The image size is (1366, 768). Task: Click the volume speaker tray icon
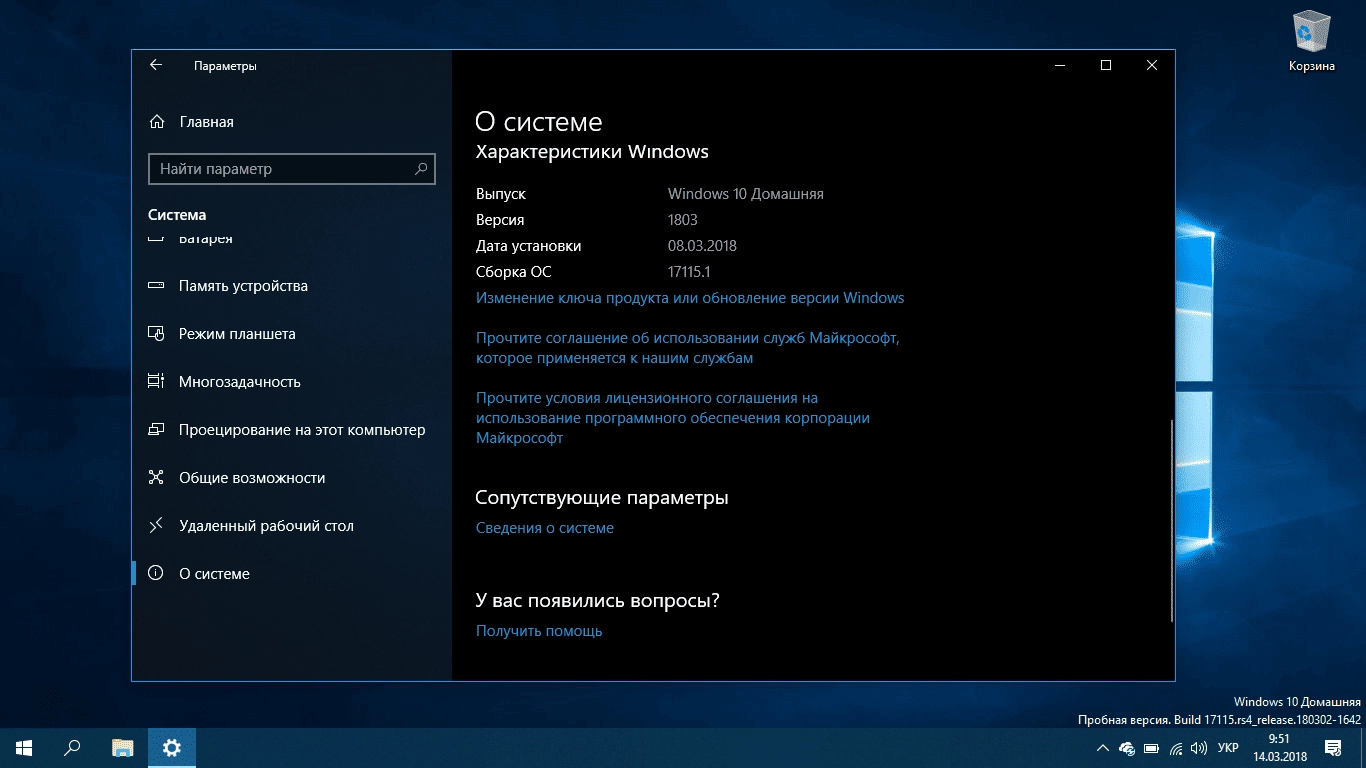[x=1200, y=748]
